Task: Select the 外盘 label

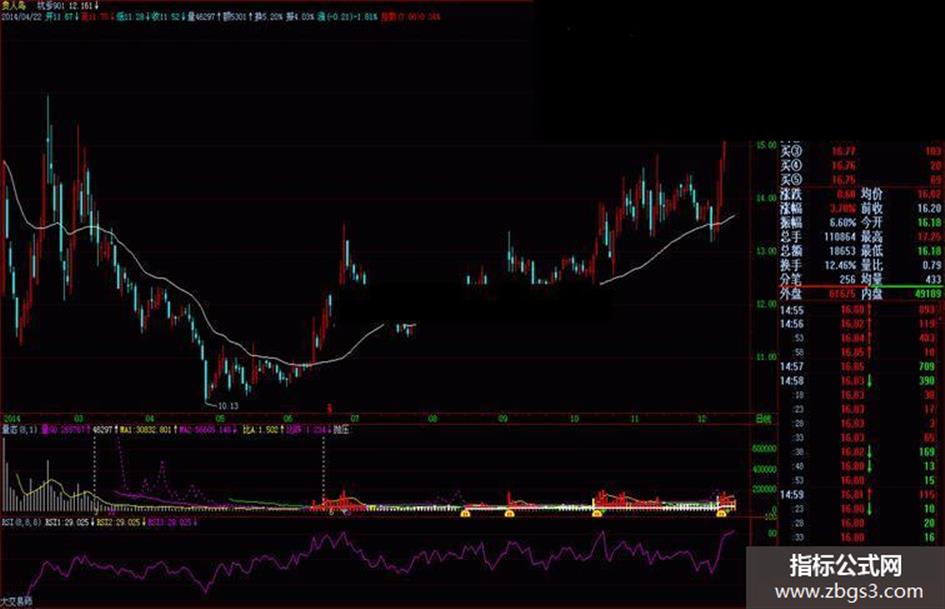Action: [x=791, y=294]
